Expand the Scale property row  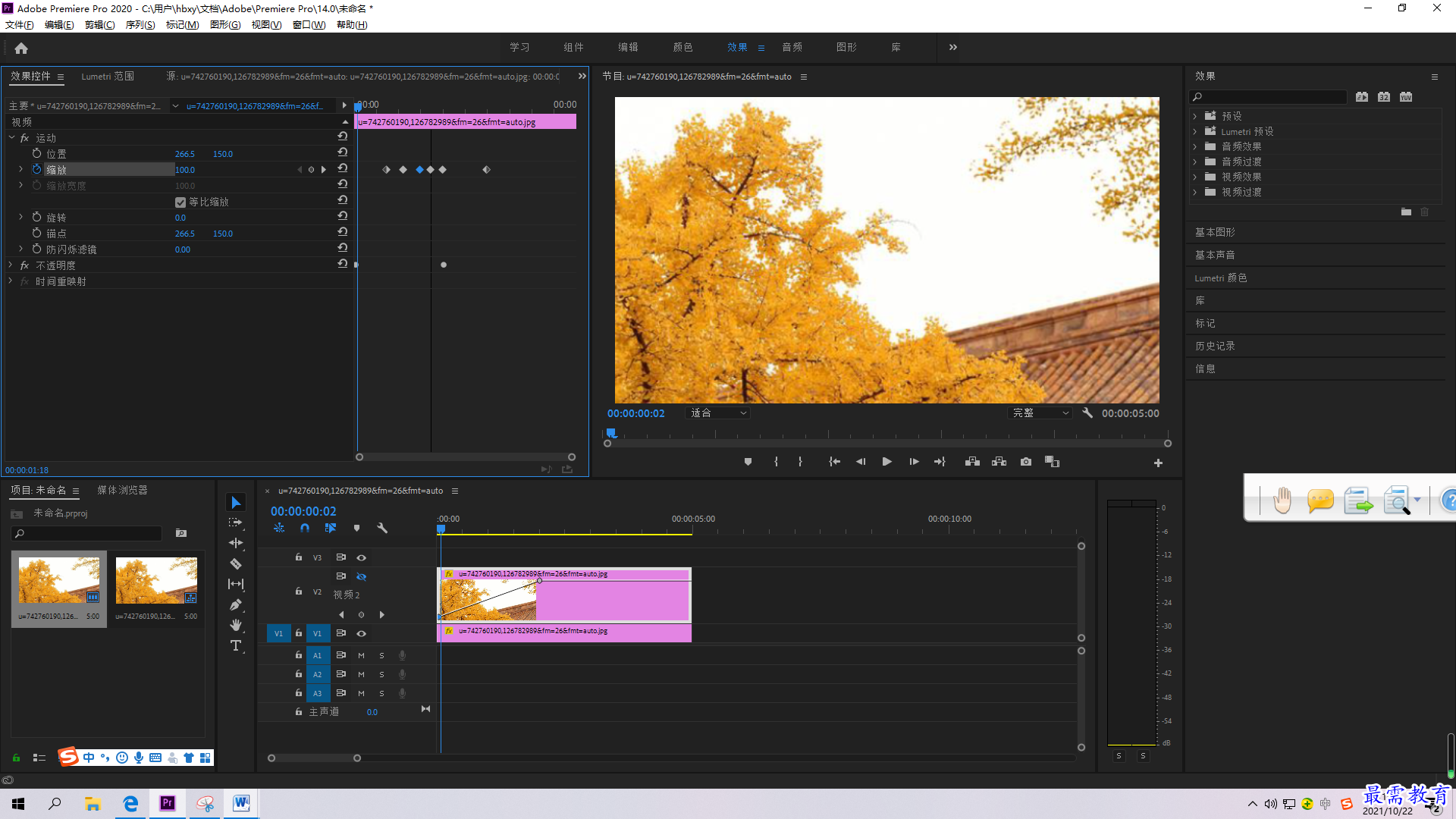21,169
